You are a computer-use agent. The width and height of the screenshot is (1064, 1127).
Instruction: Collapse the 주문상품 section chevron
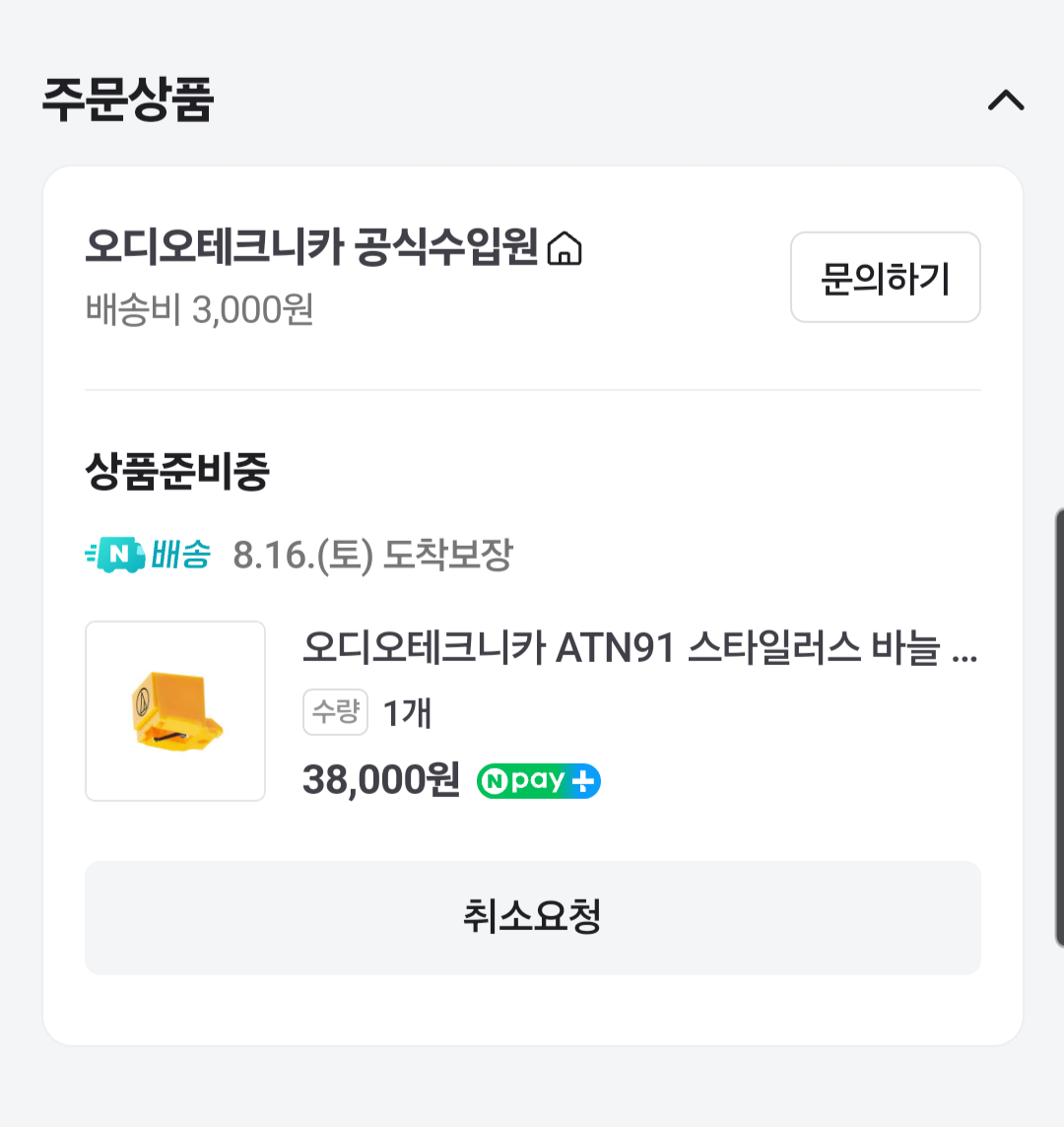point(1006,100)
